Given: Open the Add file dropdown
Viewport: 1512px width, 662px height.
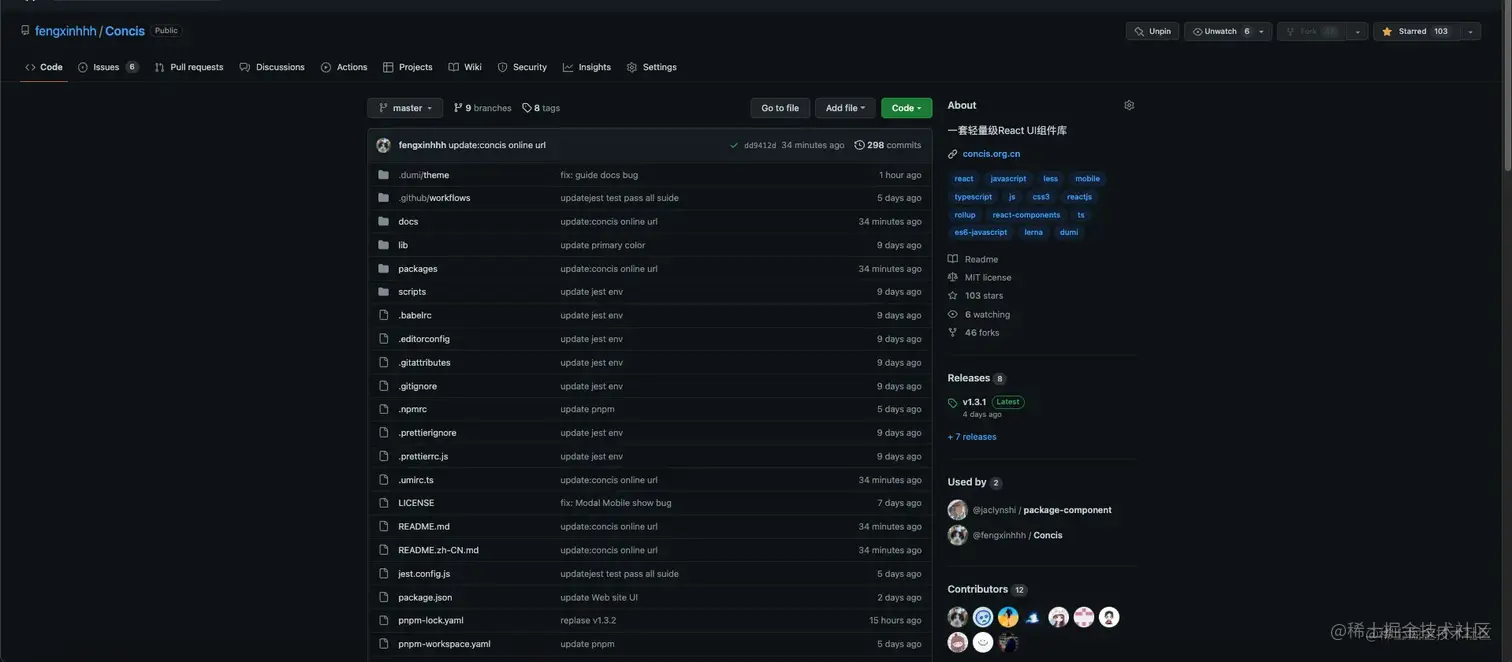Looking at the screenshot, I should pos(845,108).
